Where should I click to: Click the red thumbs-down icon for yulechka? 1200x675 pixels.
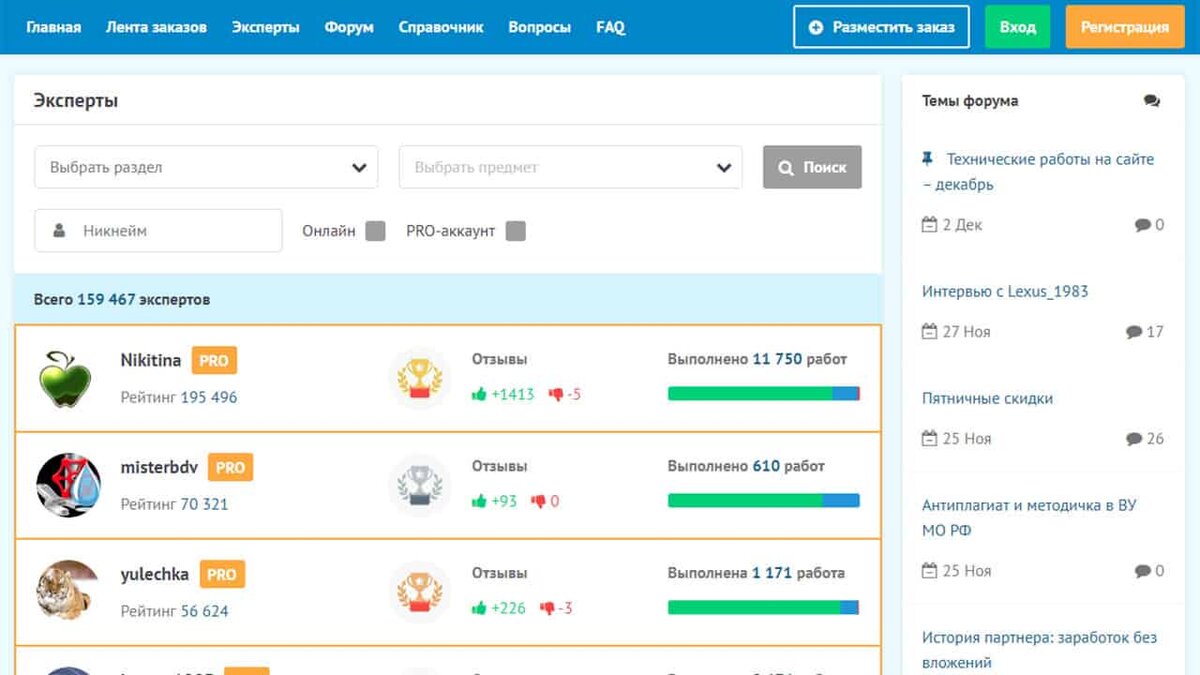click(547, 608)
